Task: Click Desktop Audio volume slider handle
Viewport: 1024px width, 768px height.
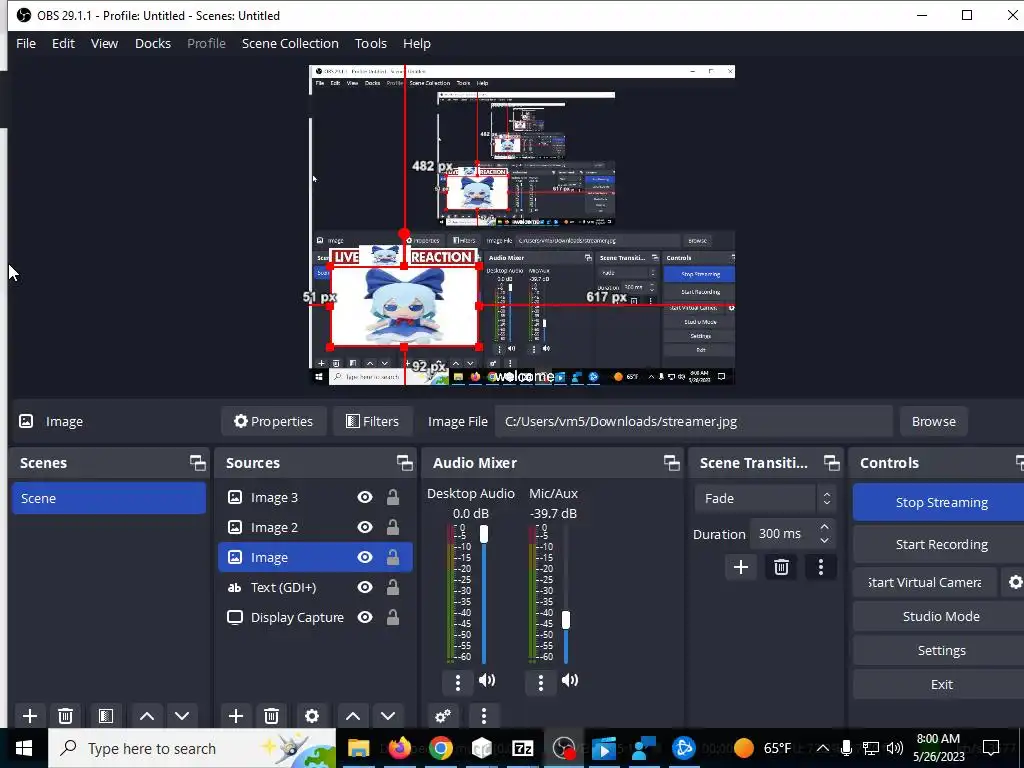Action: 484,534
